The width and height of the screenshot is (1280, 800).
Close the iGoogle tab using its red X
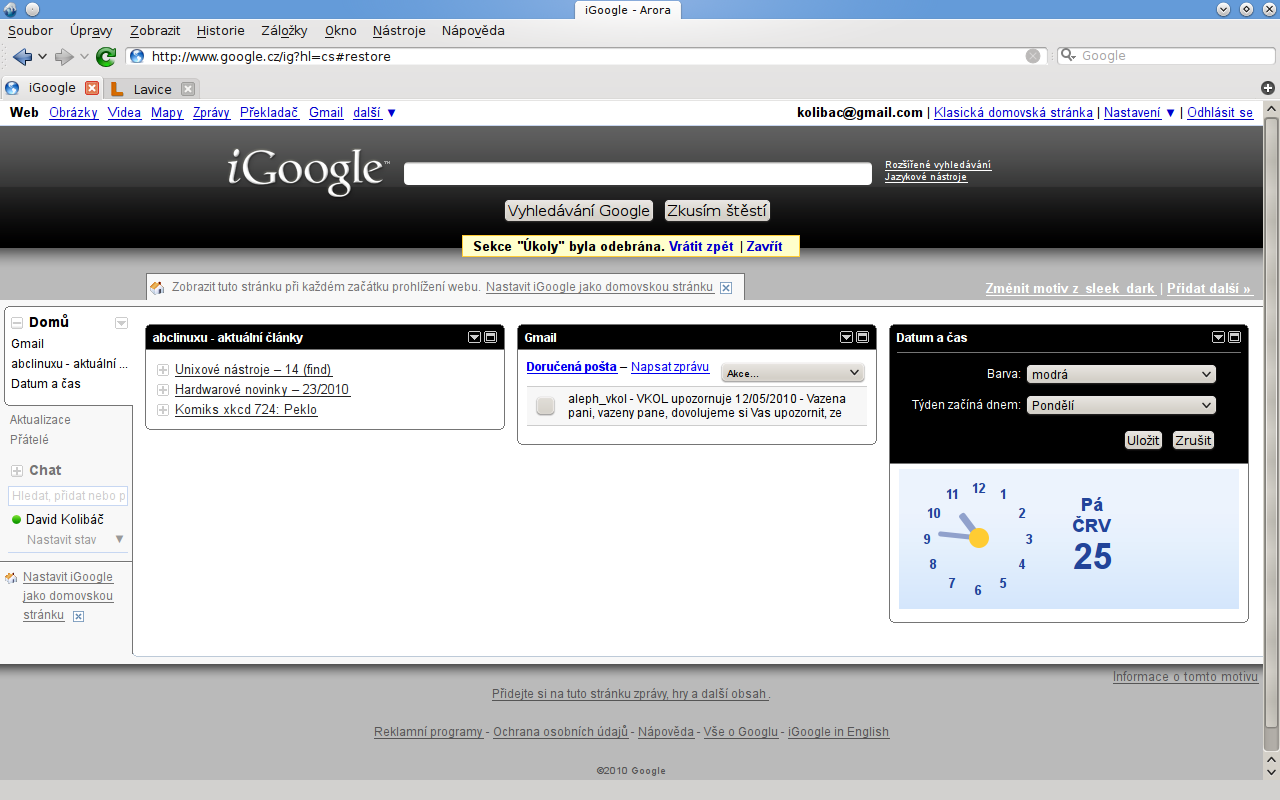tap(92, 88)
